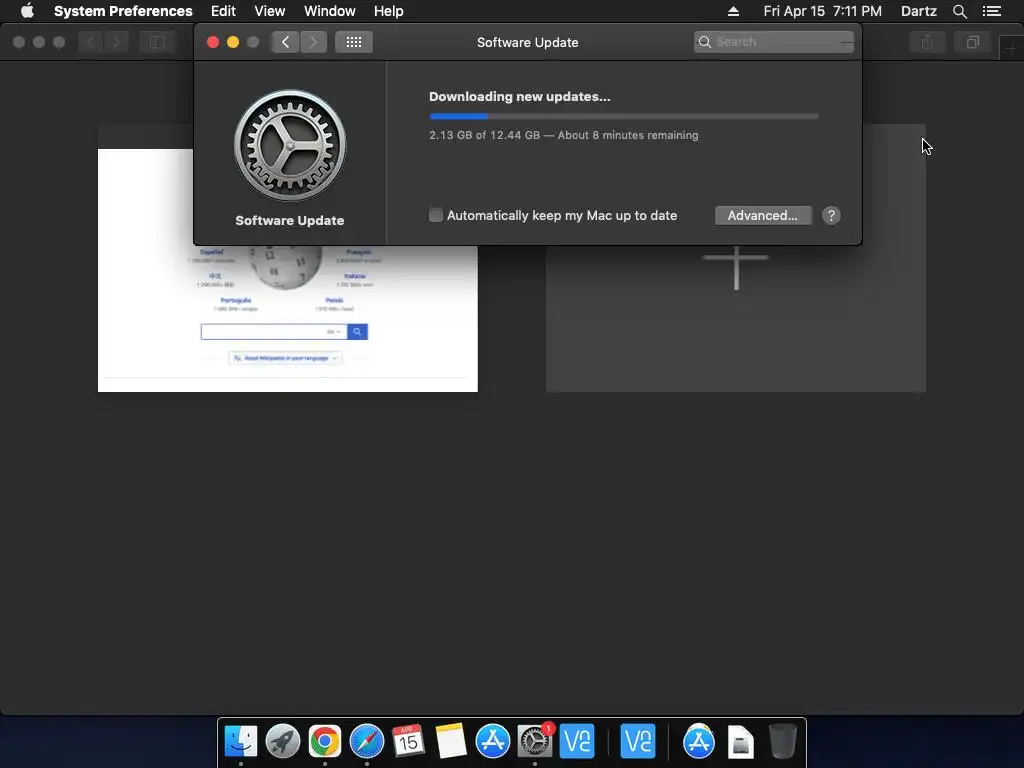Open VNC icon beside System Preferences in Dock
This screenshot has height=768, width=1024.
pos(577,741)
